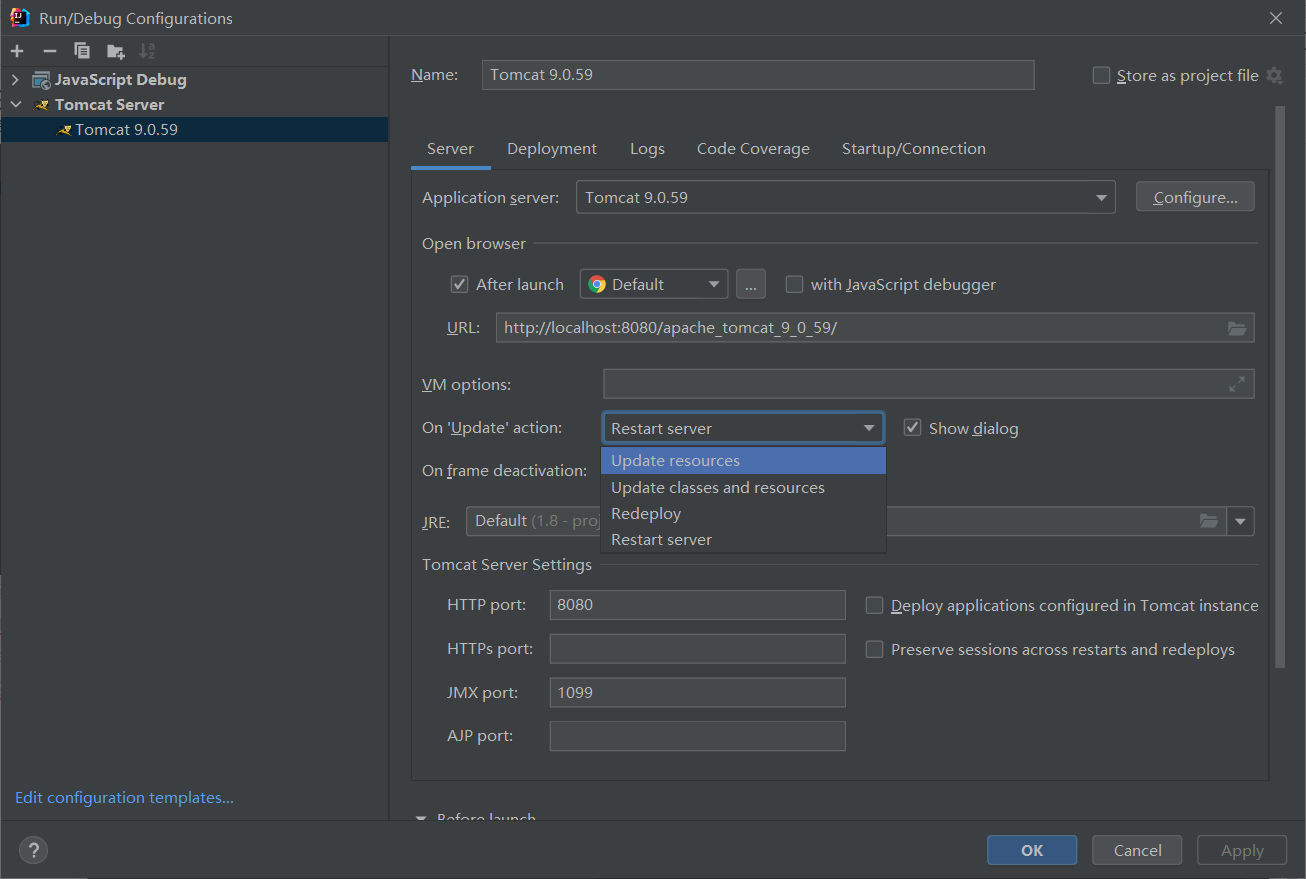Screen dimensions: 1306x879
Task: Choose Update classes and resources option
Action: (743, 488)
